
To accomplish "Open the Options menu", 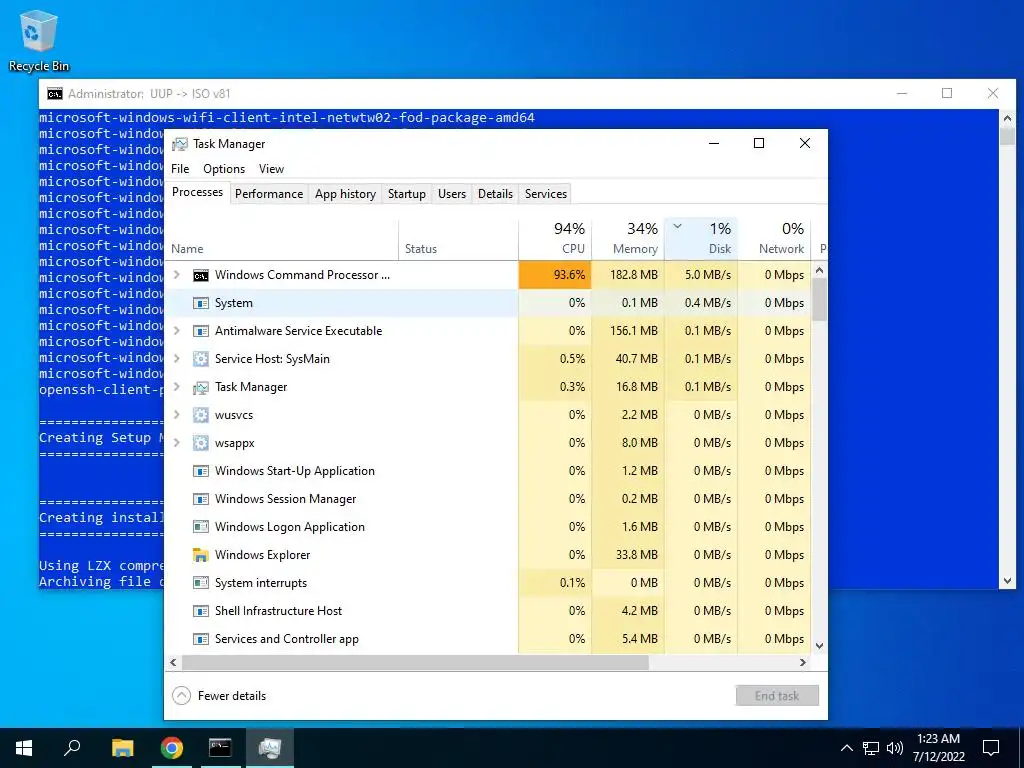I will click(224, 169).
